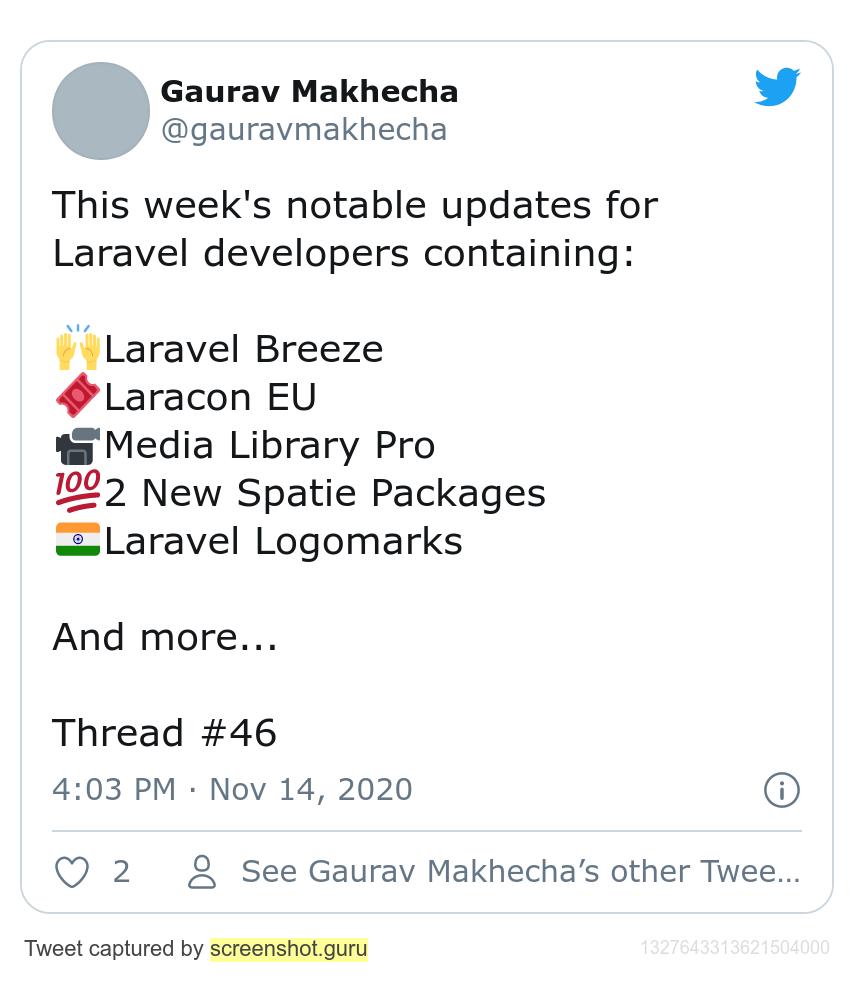Click the 100 points emoji

point(78,491)
